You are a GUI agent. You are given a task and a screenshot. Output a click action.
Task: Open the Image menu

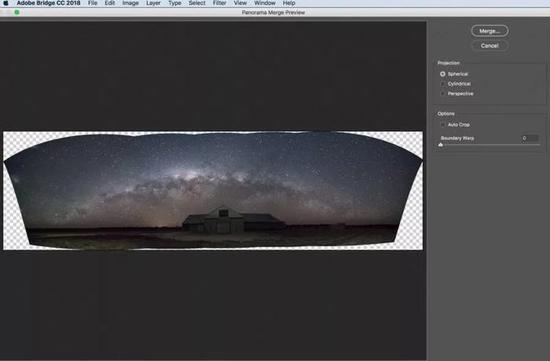[x=130, y=3]
